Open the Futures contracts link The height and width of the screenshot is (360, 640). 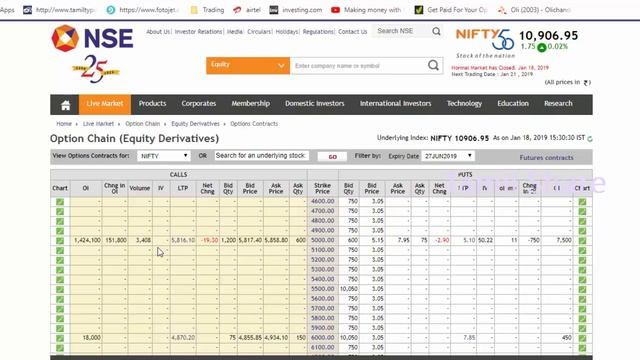[x=546, y=158]
